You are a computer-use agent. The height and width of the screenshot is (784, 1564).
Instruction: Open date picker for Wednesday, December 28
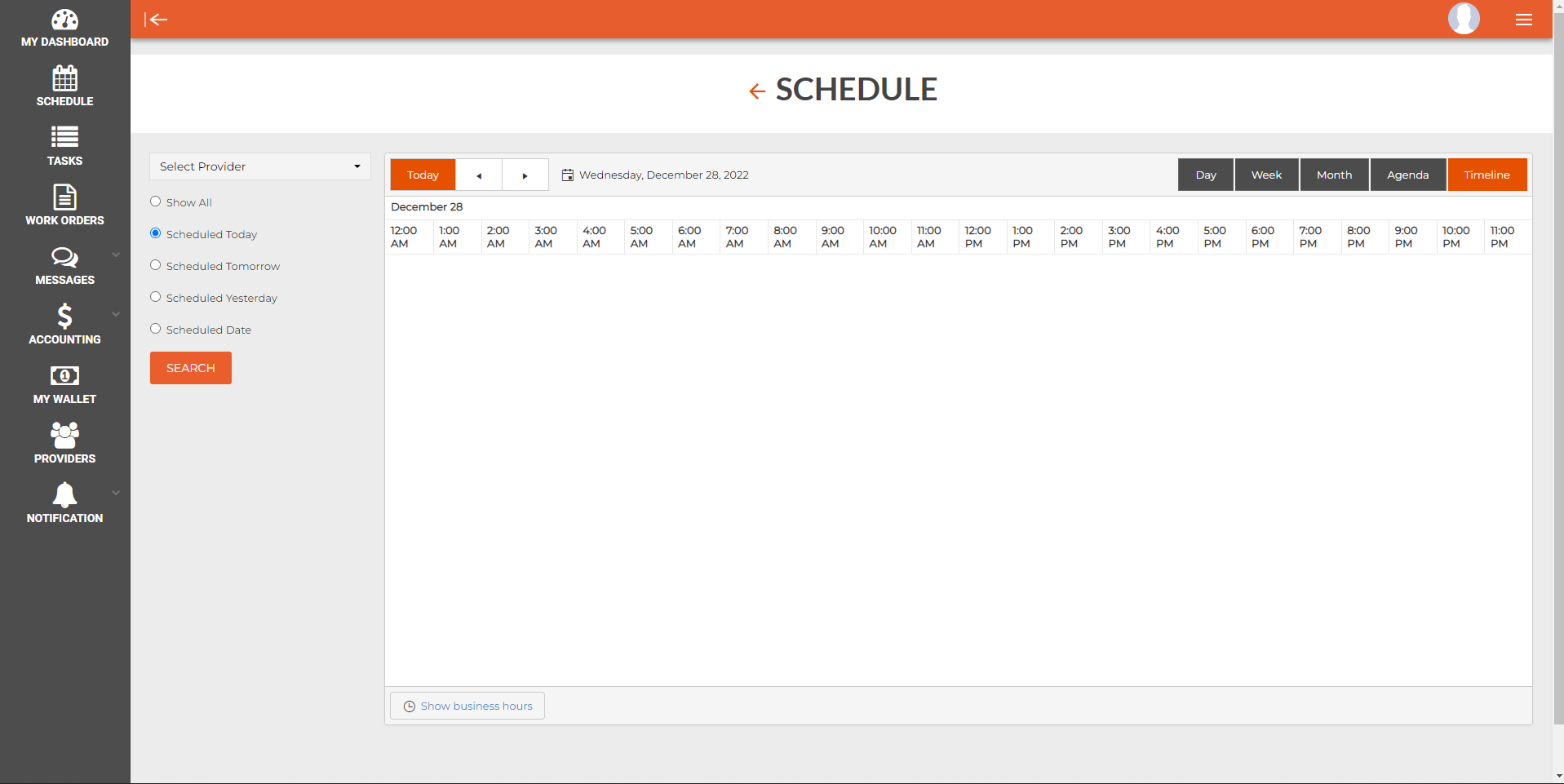[x=568, y=175]
